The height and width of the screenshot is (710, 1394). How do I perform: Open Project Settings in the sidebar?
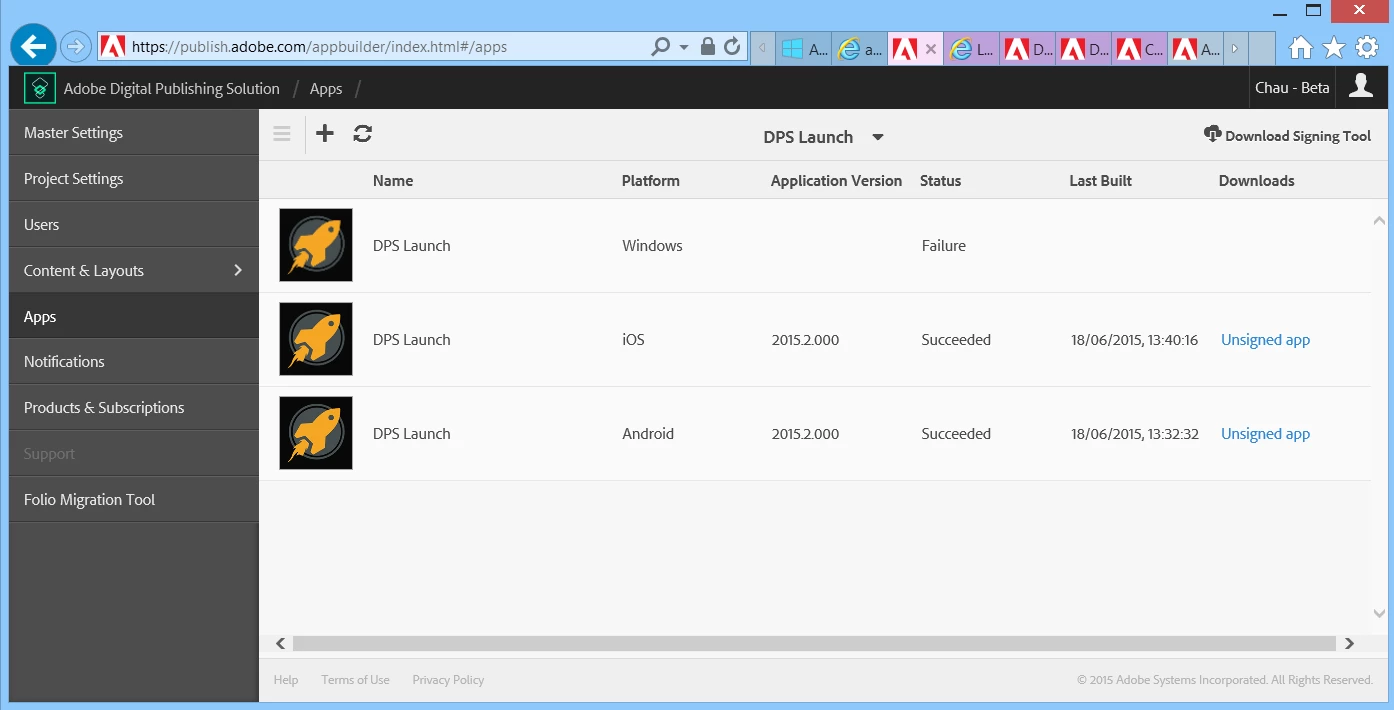[x=134, y=179]
